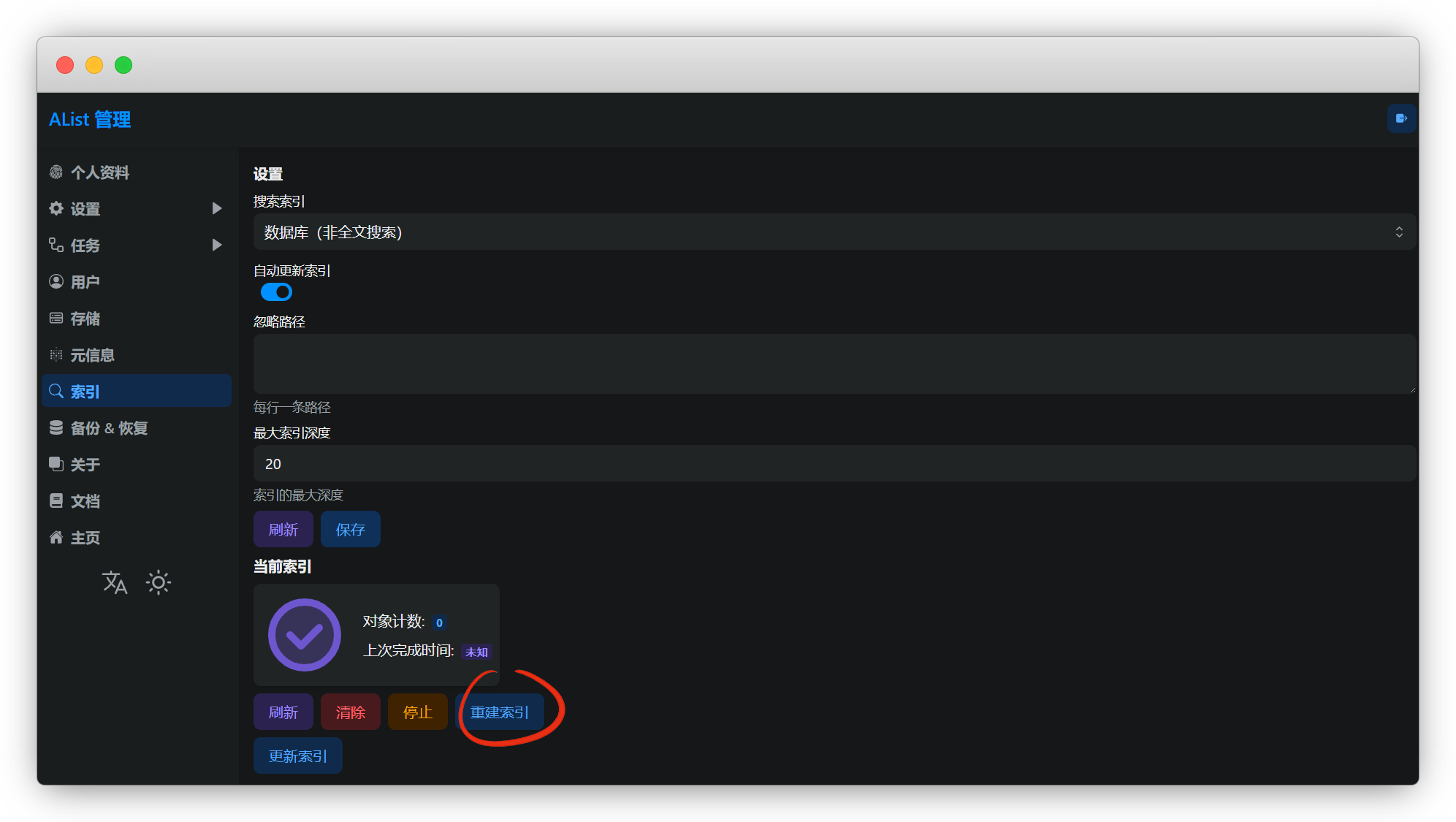
Task: Click the red 清除 button
Action: (x=350, y=712)
